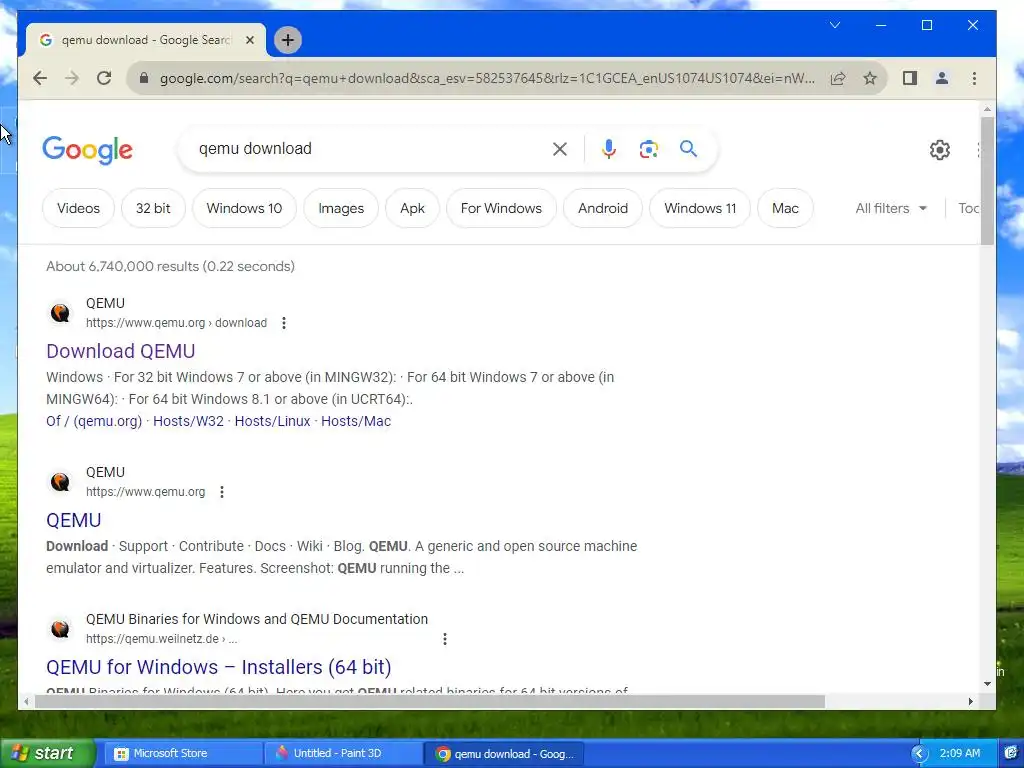Apply the Apk filter chip
Viewport: 1024px width, 768px height.
click(x=412, y=208)
